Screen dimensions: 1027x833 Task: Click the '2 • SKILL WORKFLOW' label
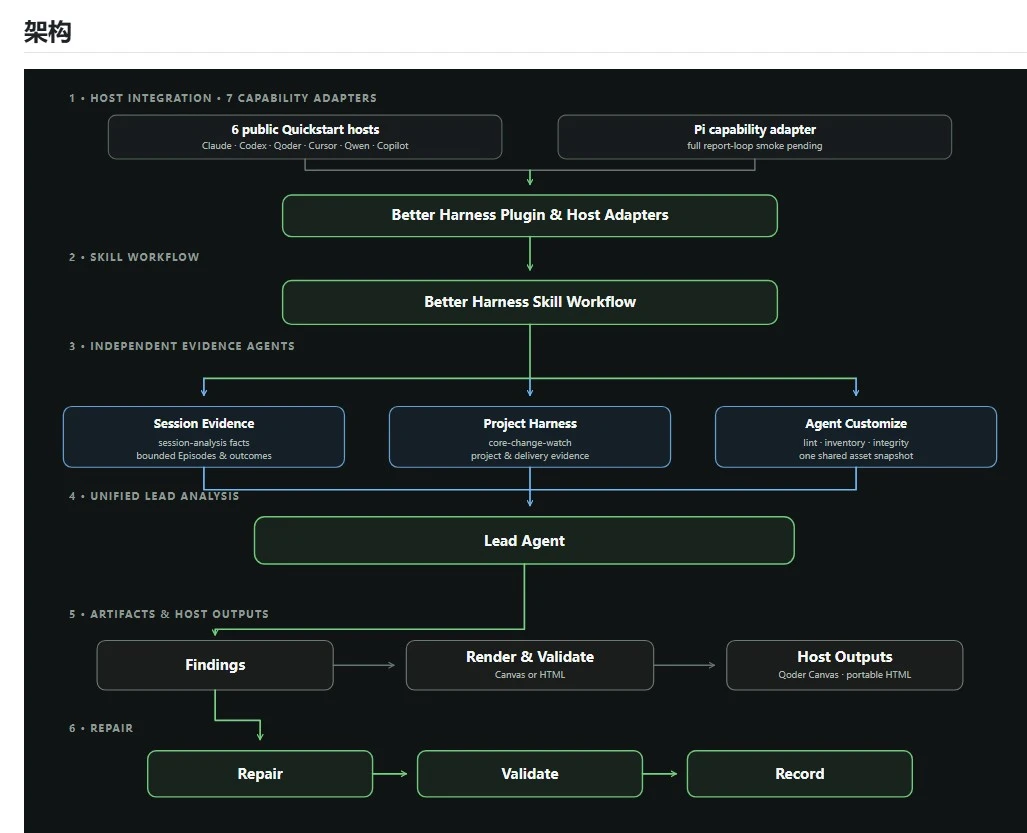pyautogui.click(x=134, y=257)
